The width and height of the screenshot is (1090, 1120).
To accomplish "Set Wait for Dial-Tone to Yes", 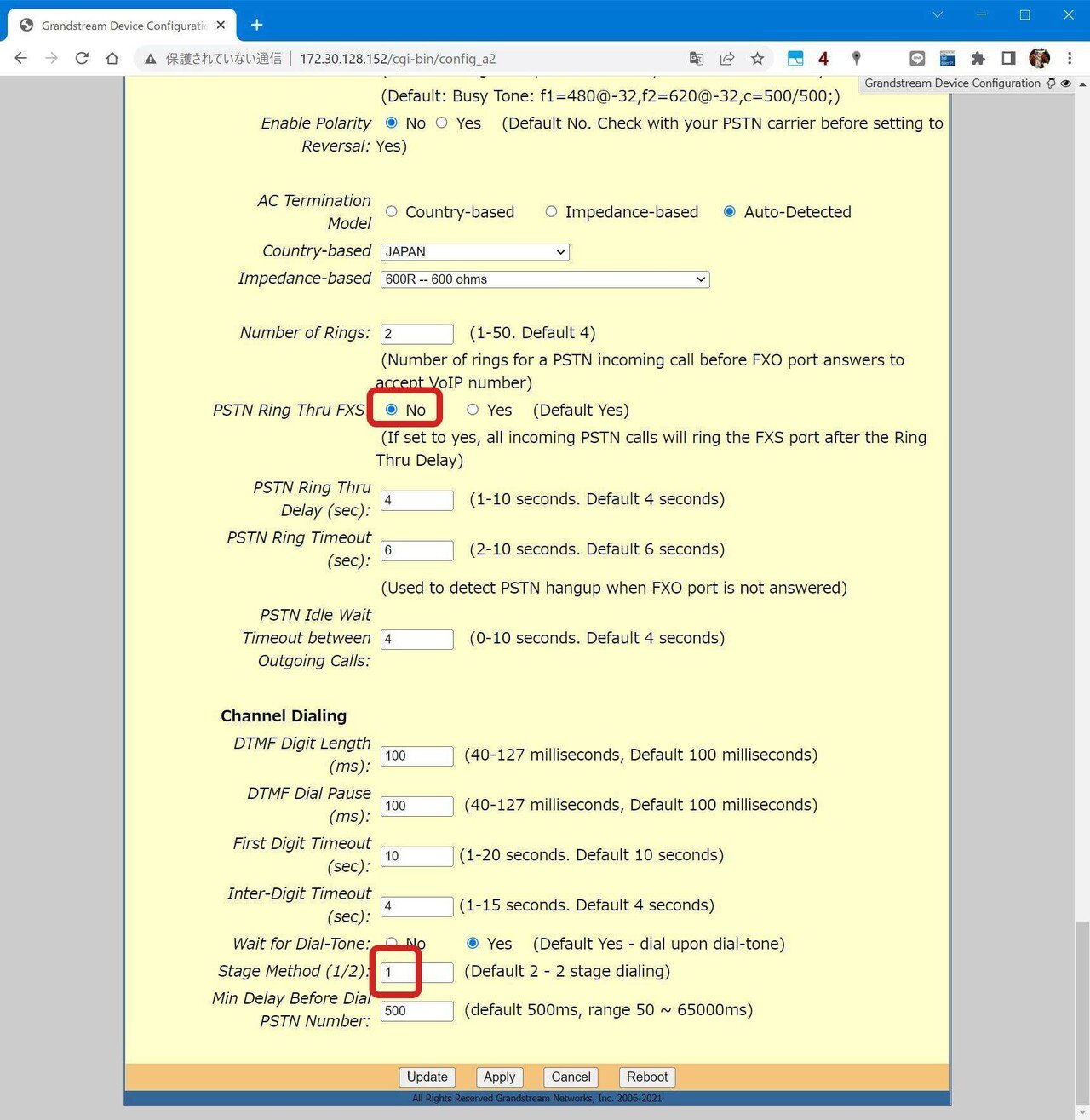I will [x=473, y=943].
